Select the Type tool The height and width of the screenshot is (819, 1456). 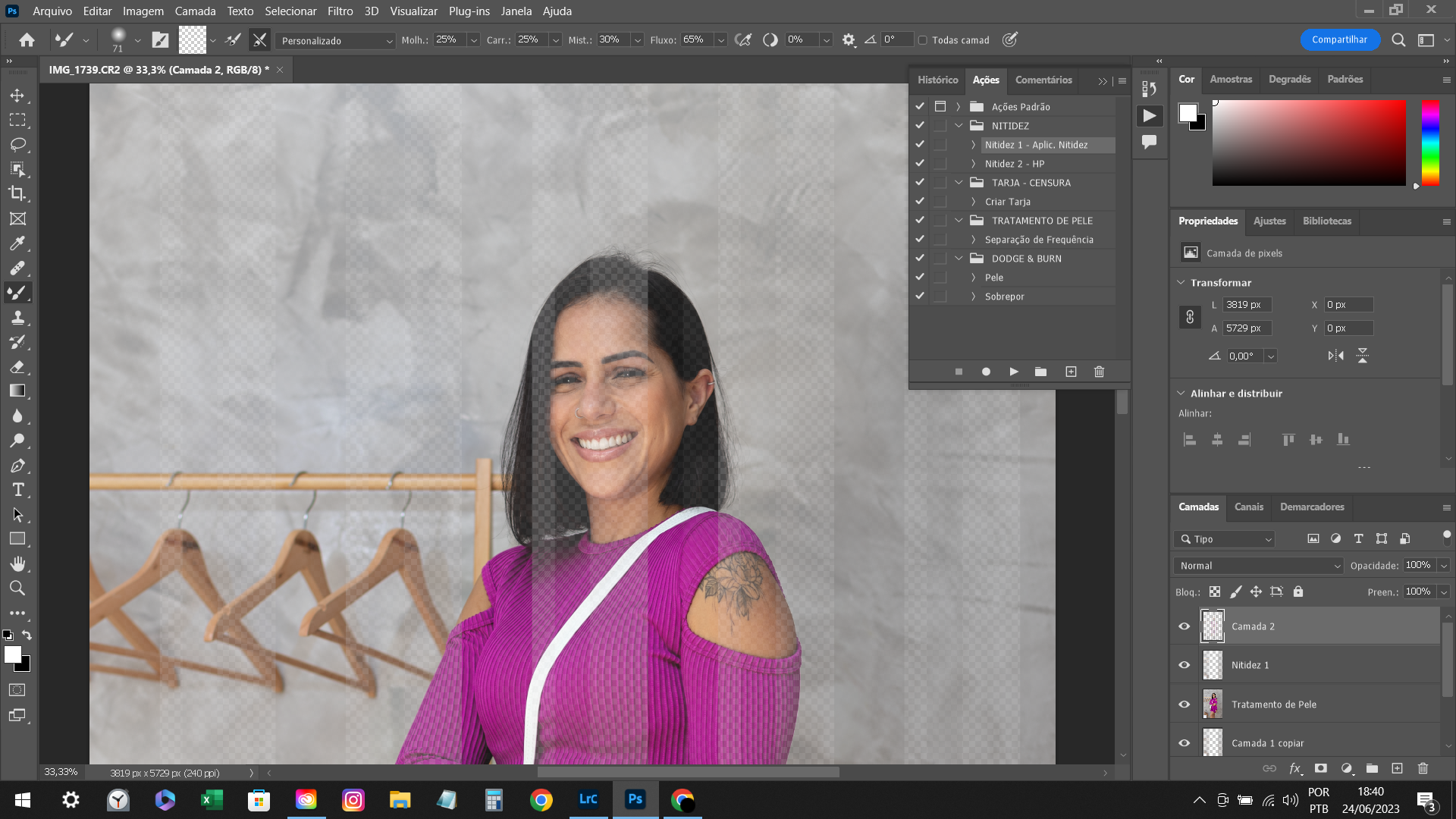click(19, 490)
